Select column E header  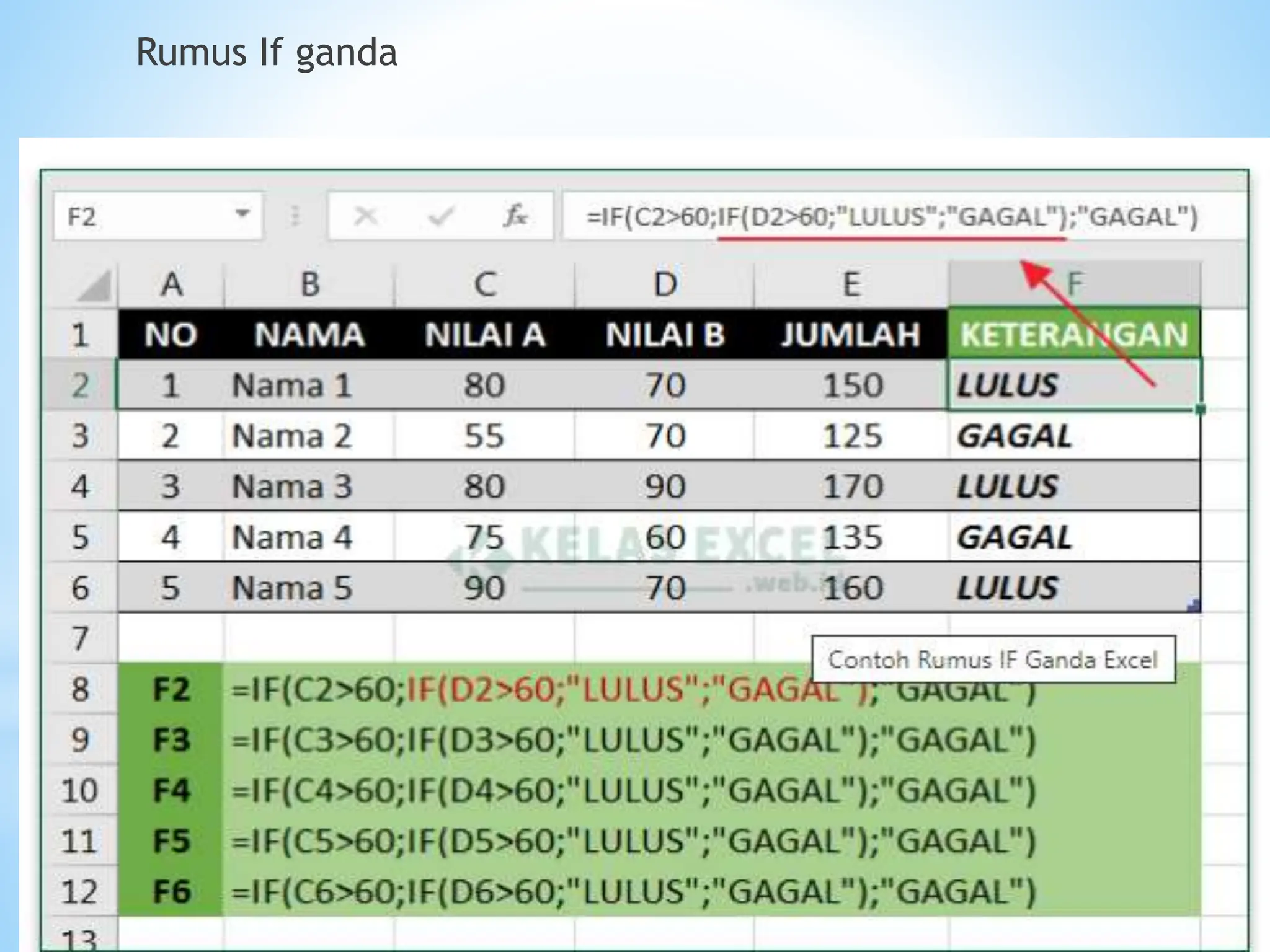click(851, 285)
